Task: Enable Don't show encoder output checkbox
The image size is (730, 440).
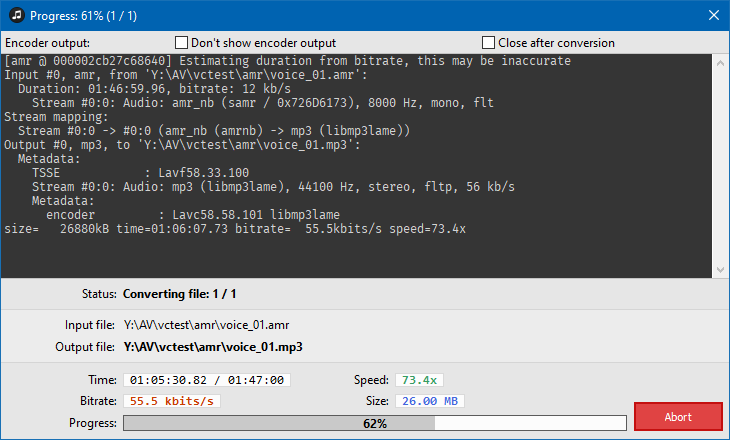Action: [x=181, y=43]
